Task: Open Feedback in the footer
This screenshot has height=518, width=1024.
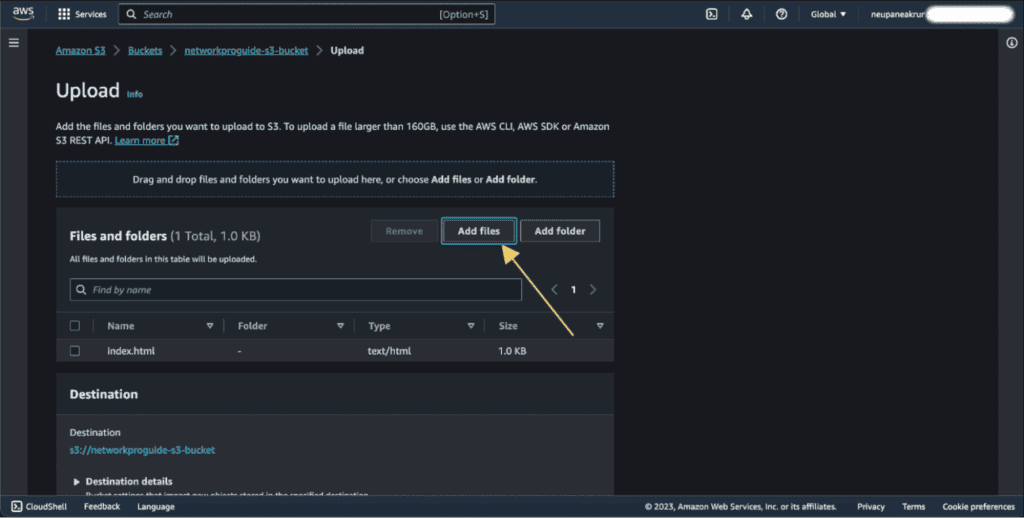Action: (x=102, y=506)
